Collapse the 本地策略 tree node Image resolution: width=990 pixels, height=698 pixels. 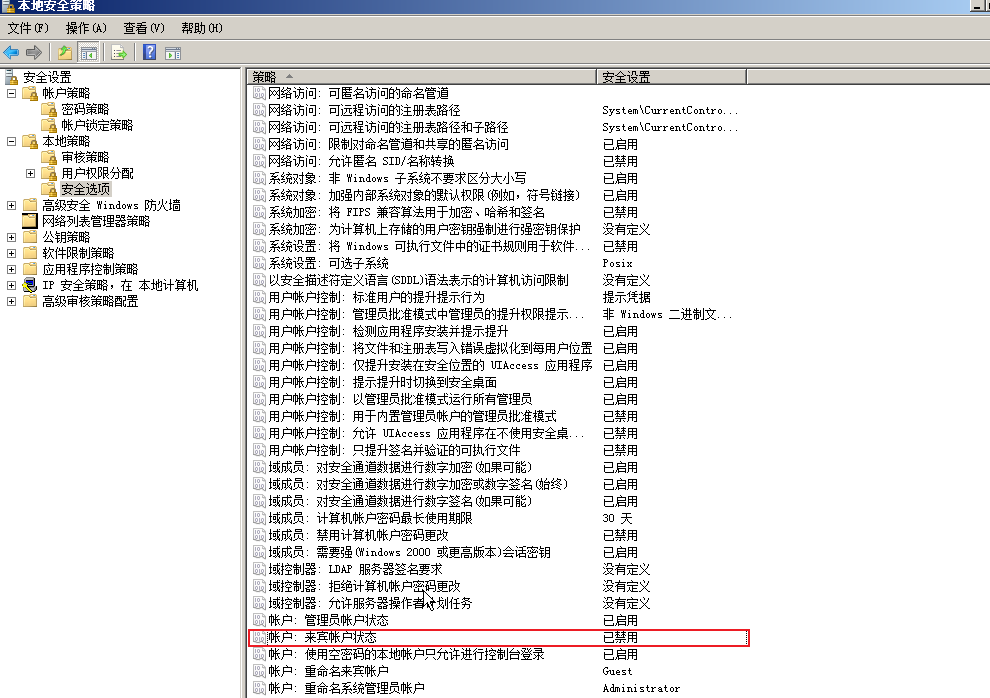pos(11,141)
